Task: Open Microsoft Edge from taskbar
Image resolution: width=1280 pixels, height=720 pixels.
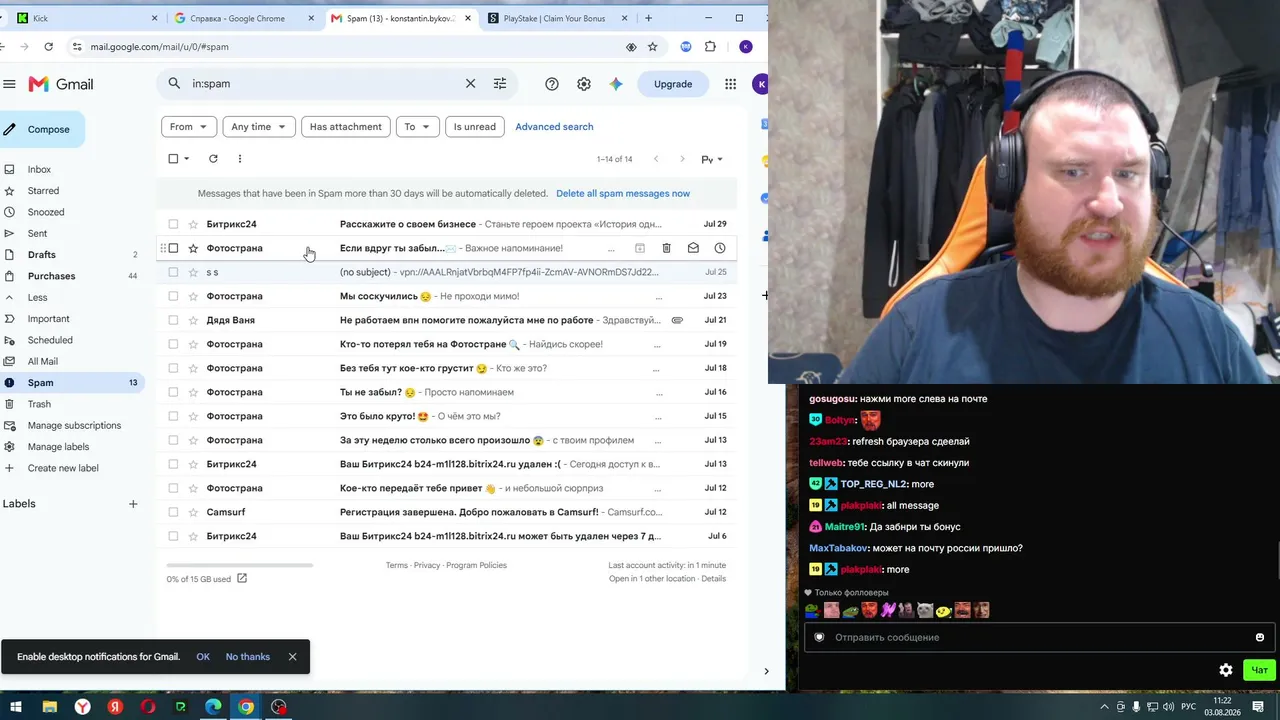Action: 213,707
